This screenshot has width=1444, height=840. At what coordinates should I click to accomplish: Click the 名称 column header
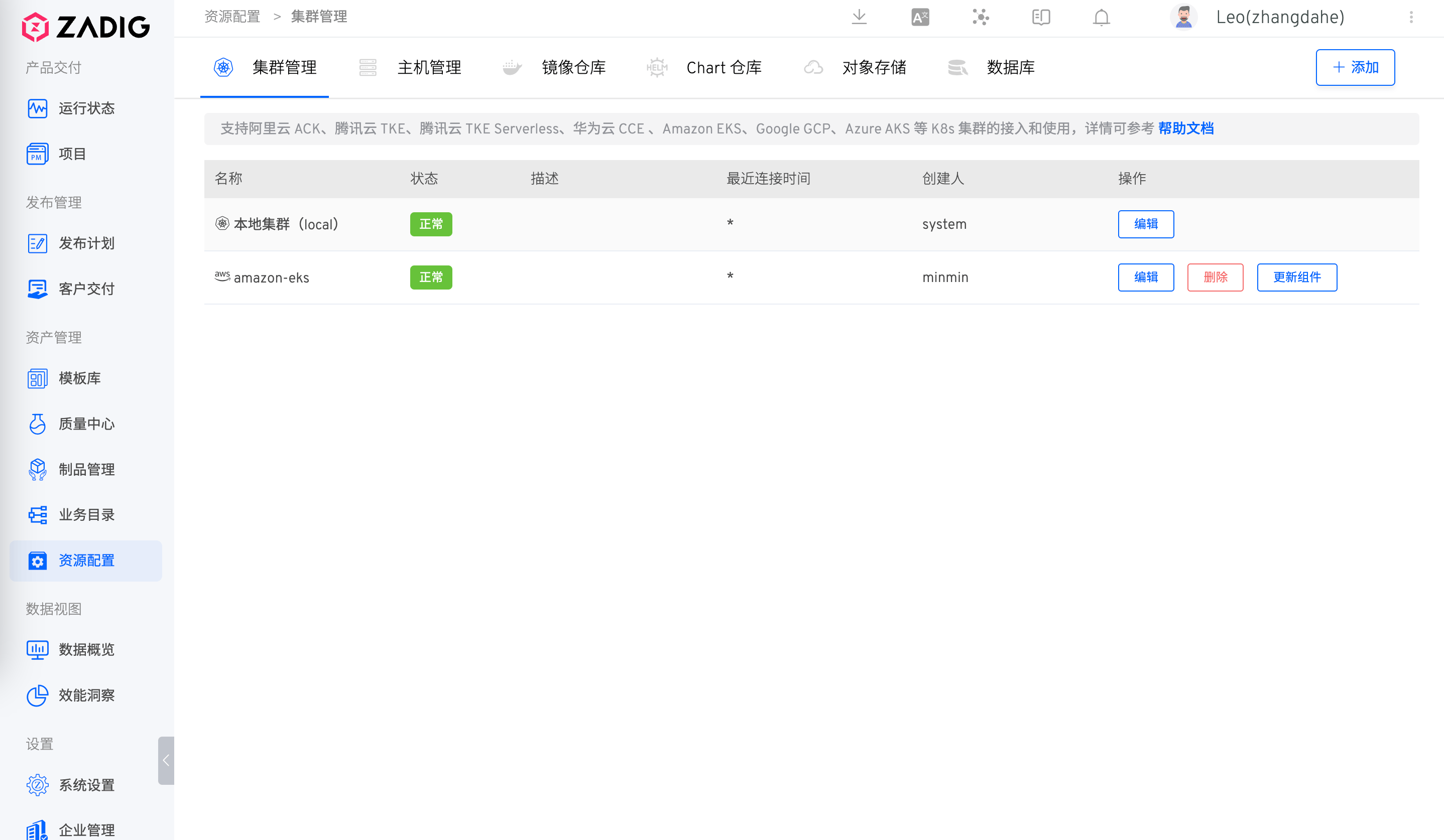click(228, 179)
